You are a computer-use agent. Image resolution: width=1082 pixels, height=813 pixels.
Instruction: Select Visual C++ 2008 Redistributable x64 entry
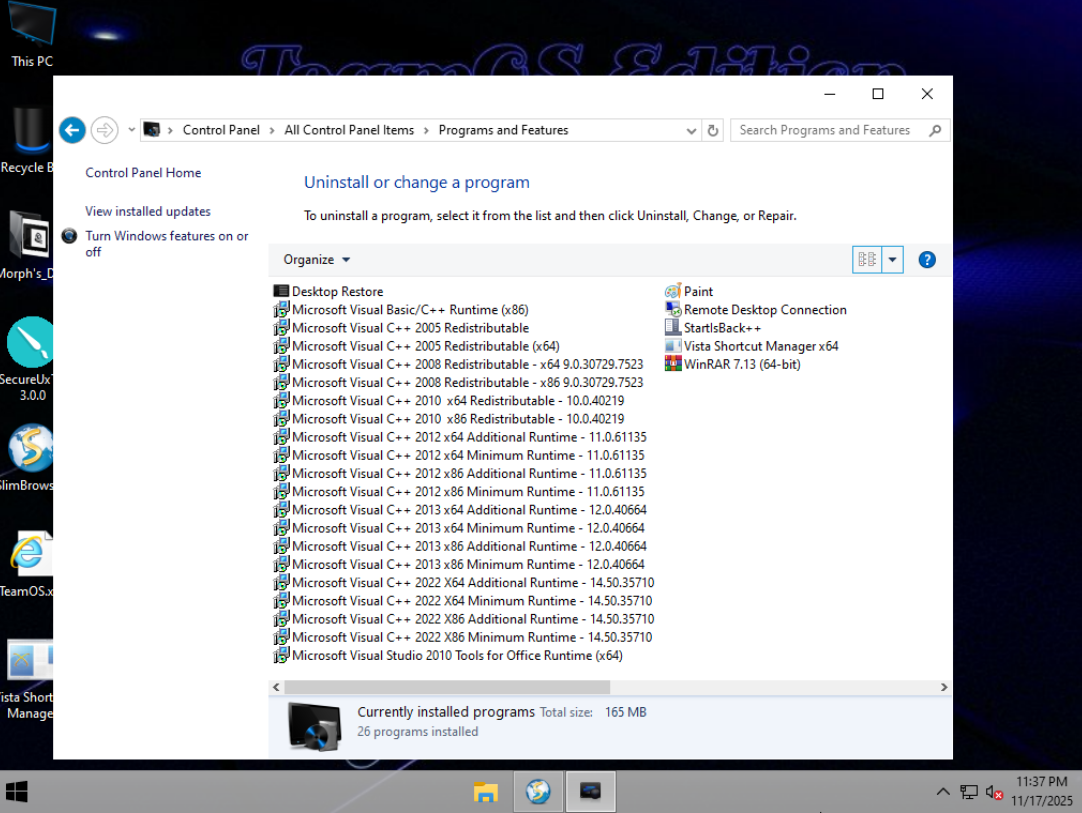[x=458, y=364]
